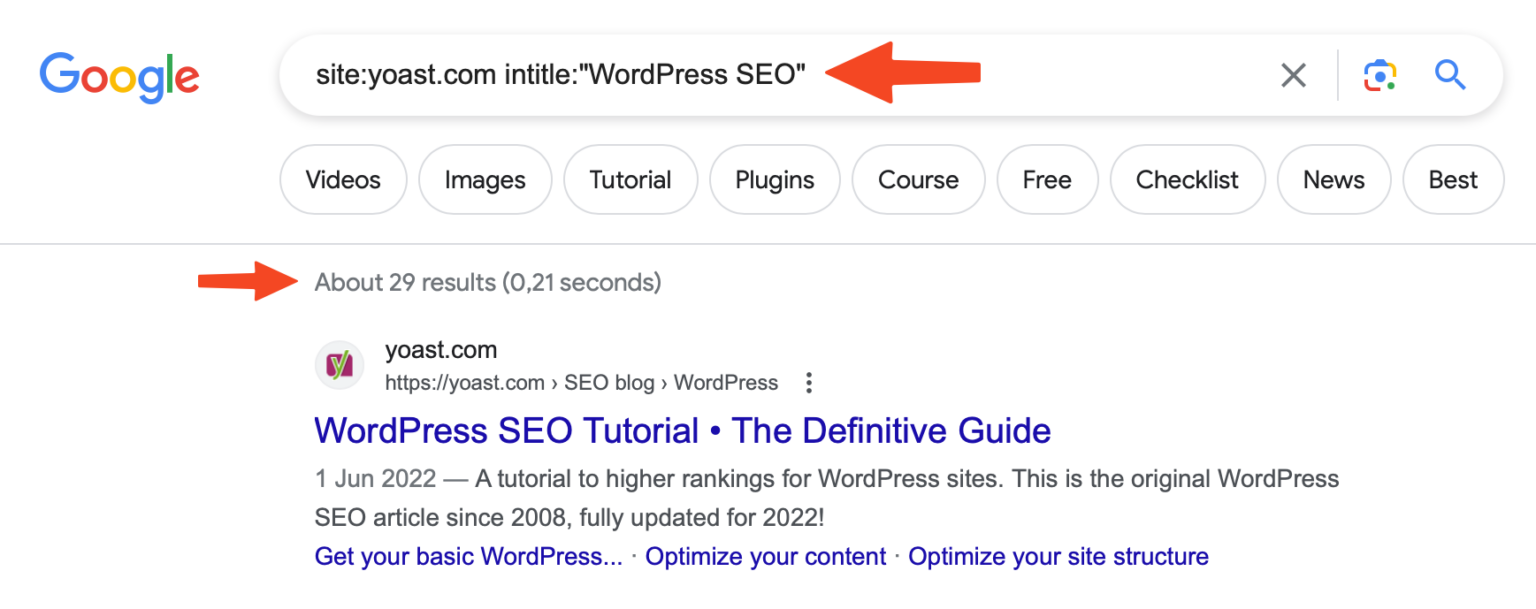Select the Best filter chip
1536x609 pixels.
tap(1453, 180)
